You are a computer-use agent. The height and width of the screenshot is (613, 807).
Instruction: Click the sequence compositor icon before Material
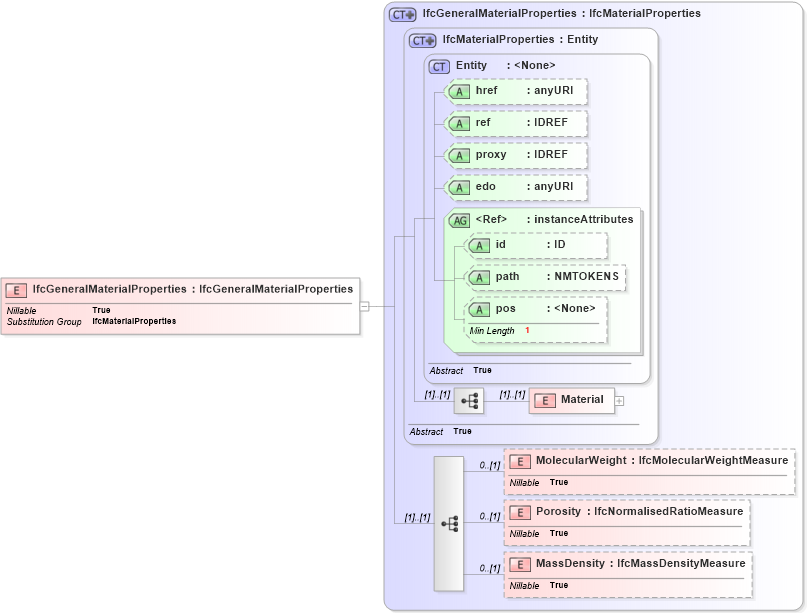point(469,400)
